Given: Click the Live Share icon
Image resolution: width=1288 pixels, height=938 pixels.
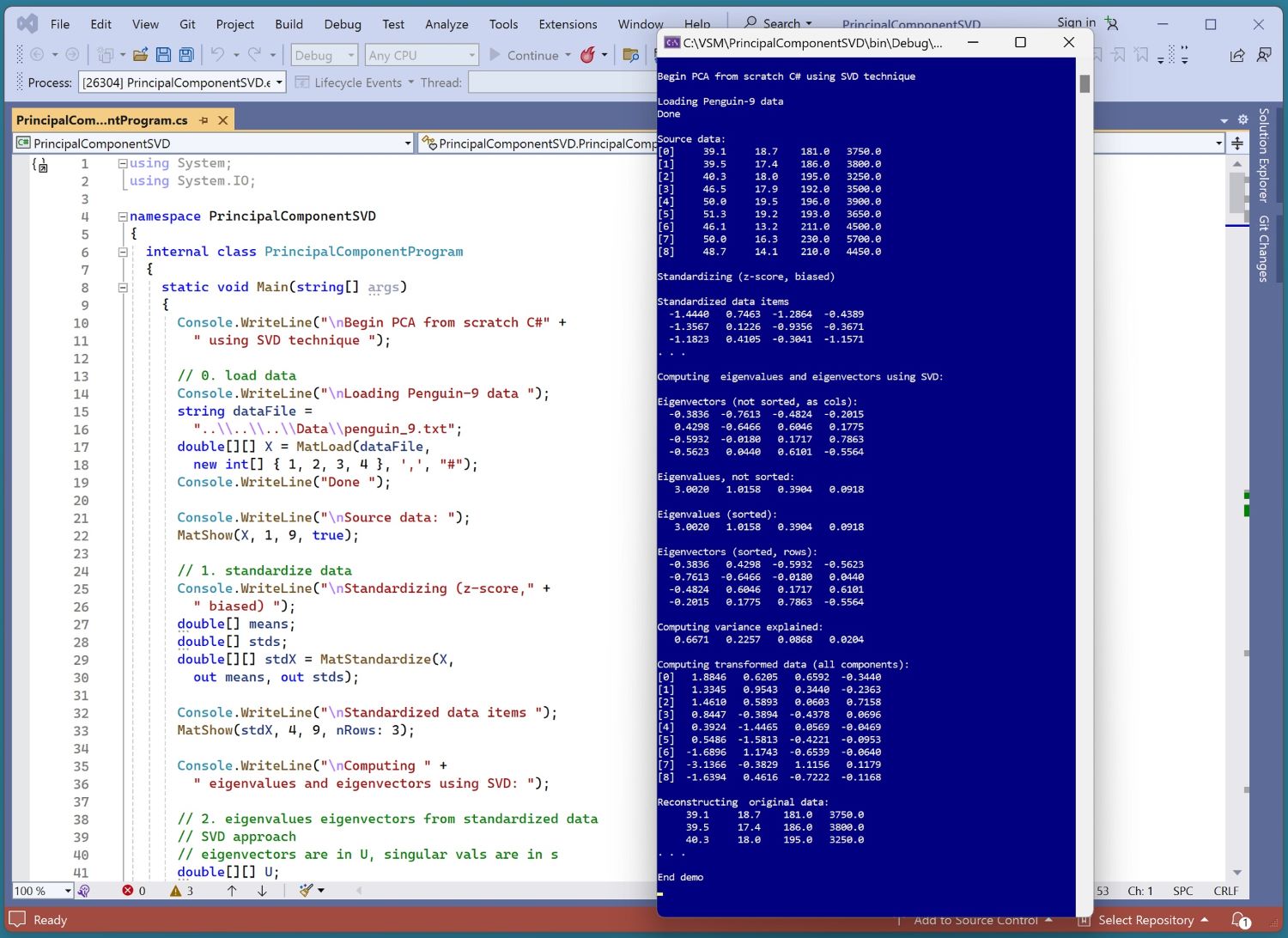Looking at the screenshot, I should [x=1237, y=55].
